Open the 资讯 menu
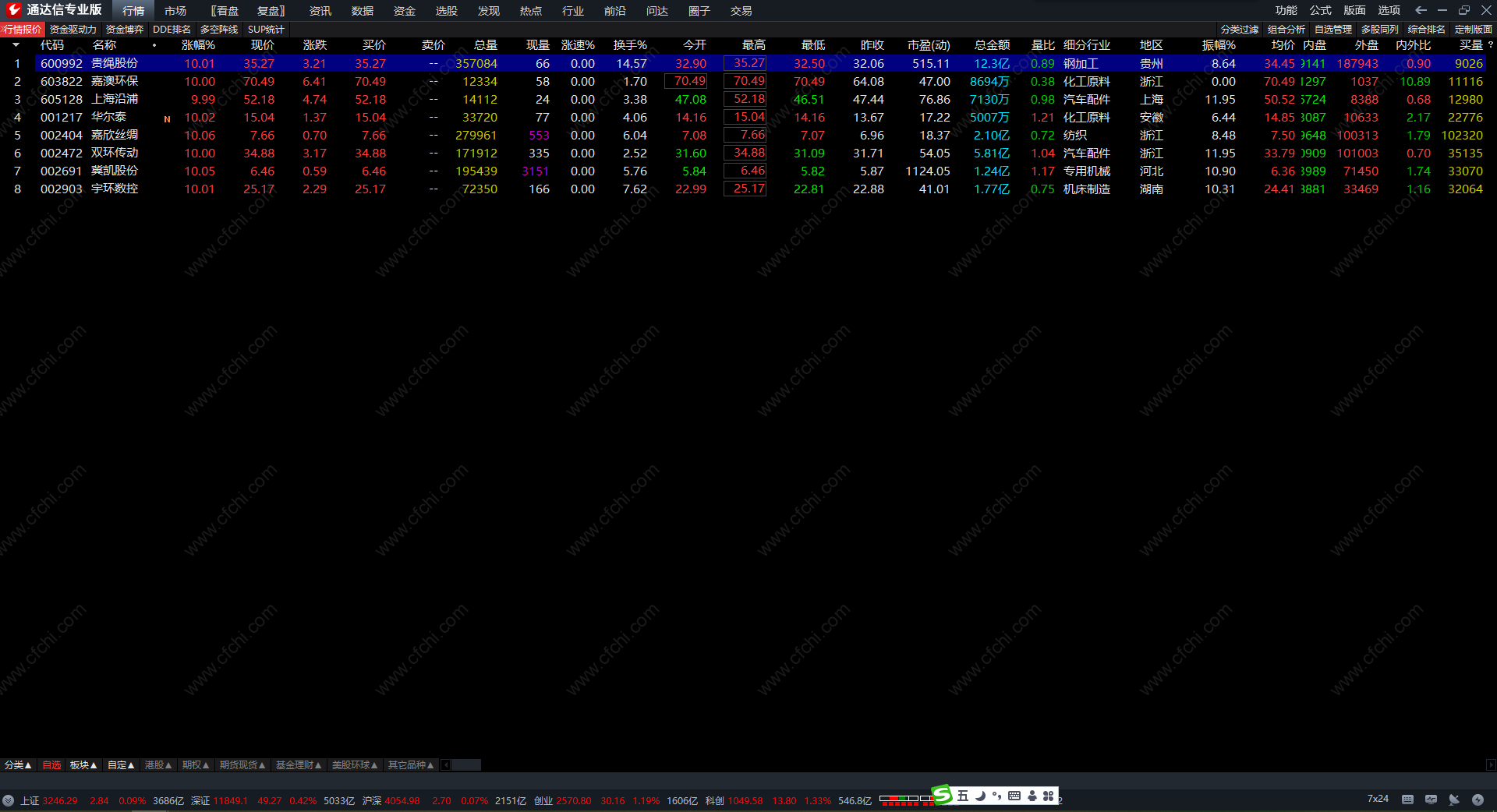1497x812 pixels. (x=320, y=11)
